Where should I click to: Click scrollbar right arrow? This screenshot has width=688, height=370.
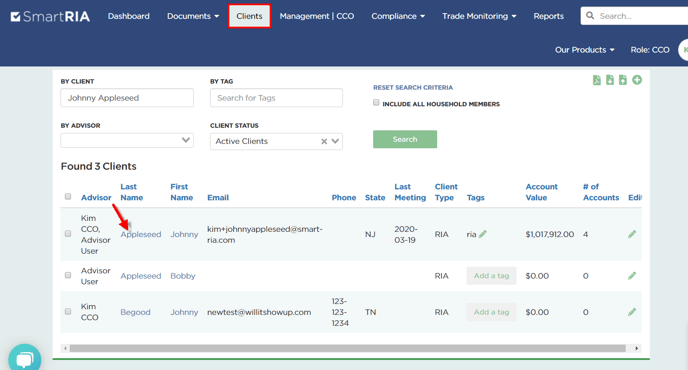point(637,348)
